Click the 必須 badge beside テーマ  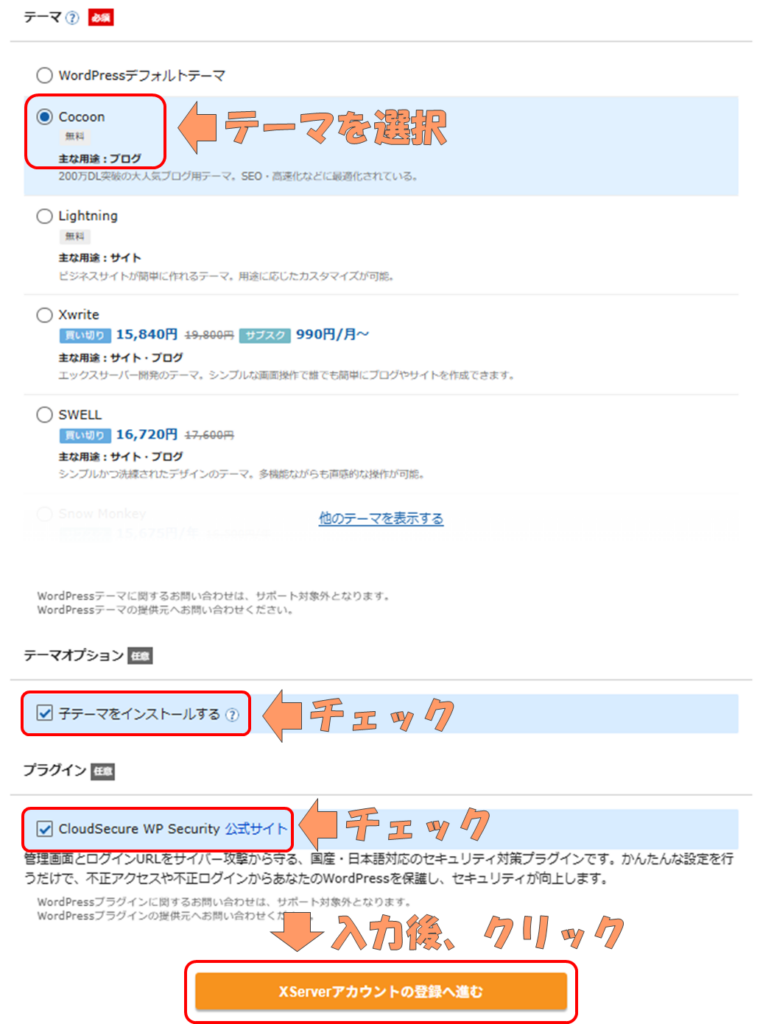pos(101,18)
